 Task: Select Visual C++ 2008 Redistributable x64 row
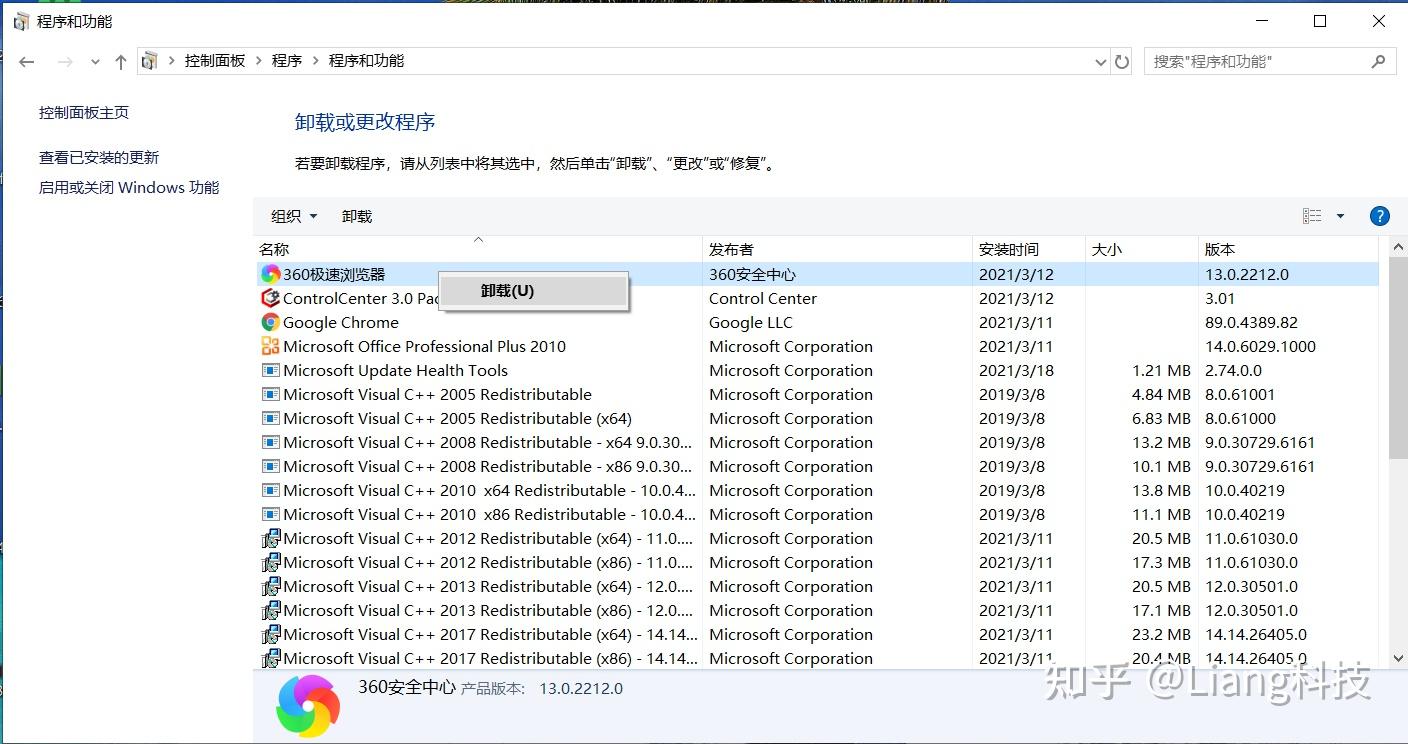pos(818,442)
